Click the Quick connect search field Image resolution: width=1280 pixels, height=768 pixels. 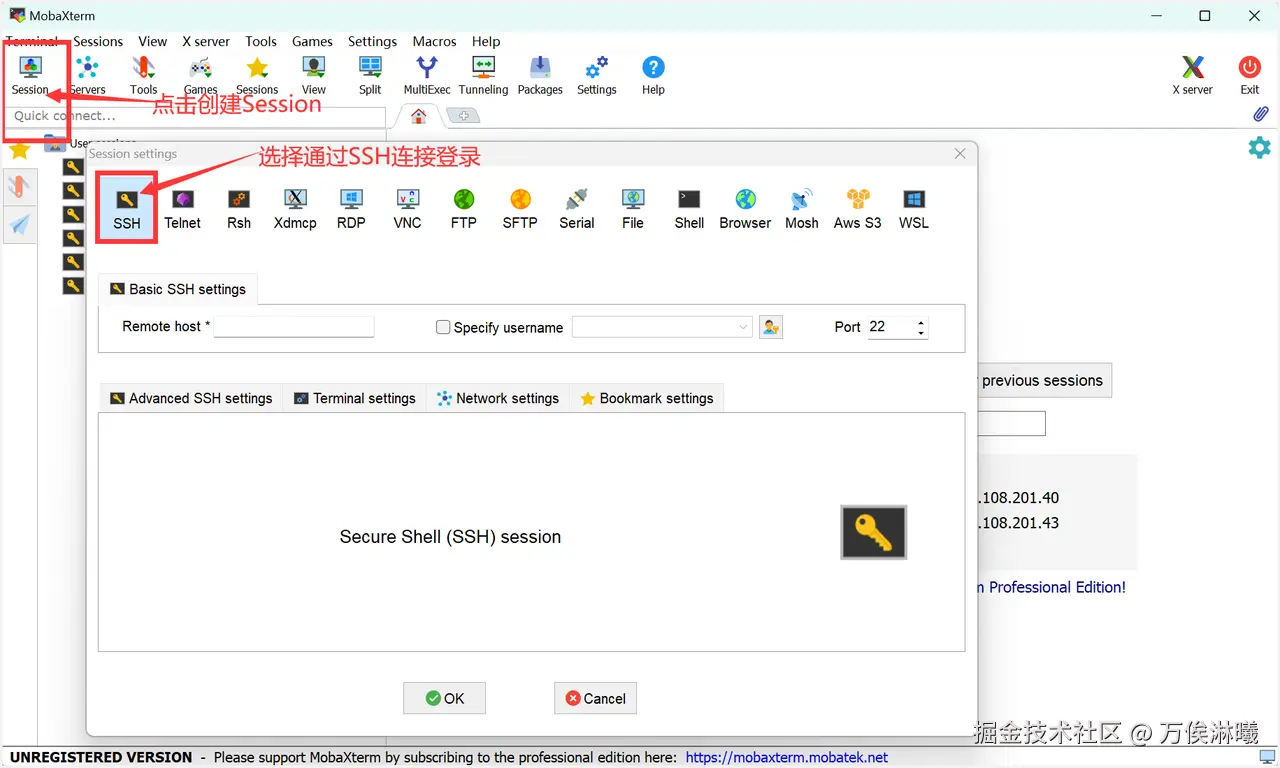click(x=195, y=116)
